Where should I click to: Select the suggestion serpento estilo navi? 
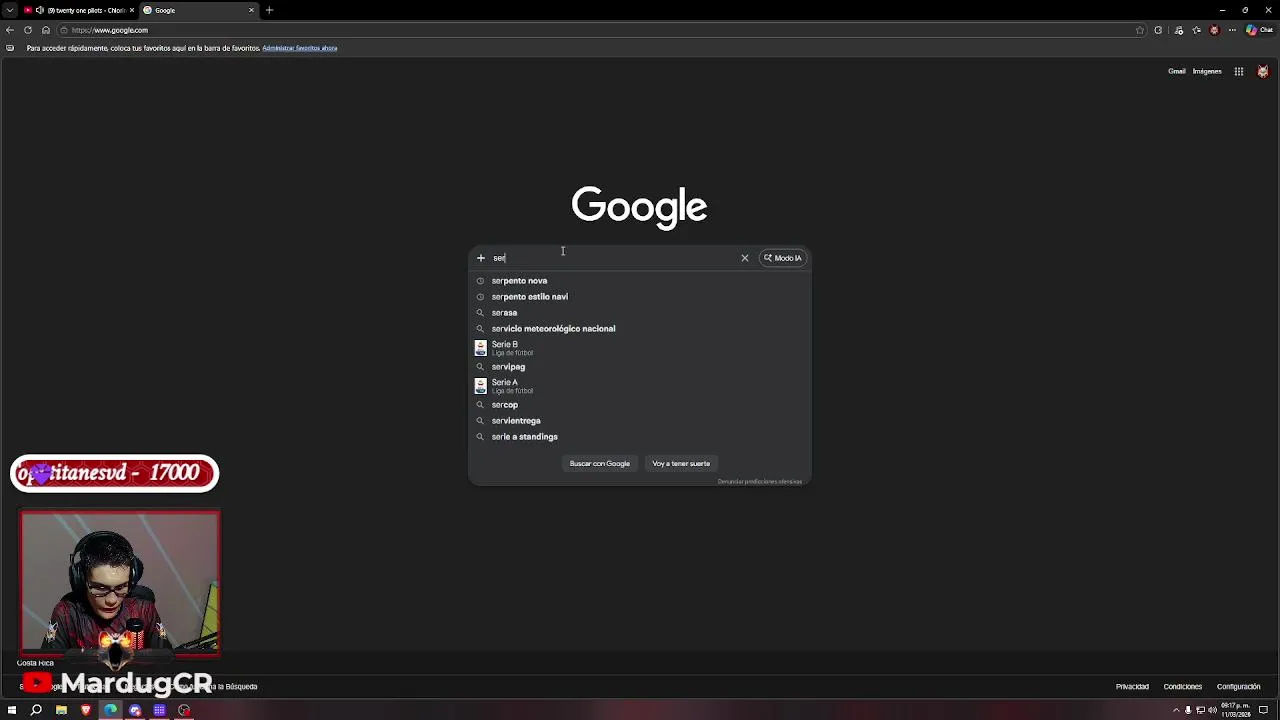click(x=639, y=297)
